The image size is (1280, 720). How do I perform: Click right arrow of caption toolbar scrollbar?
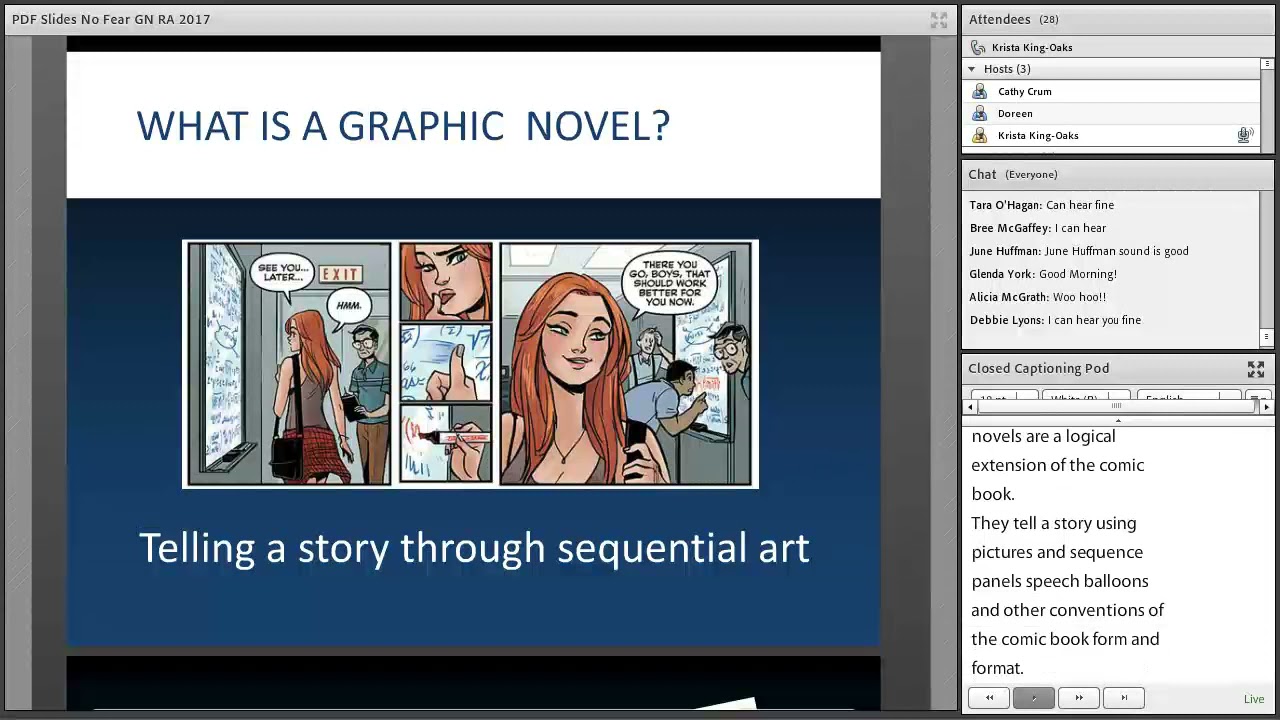click(x=1267, y=407)
